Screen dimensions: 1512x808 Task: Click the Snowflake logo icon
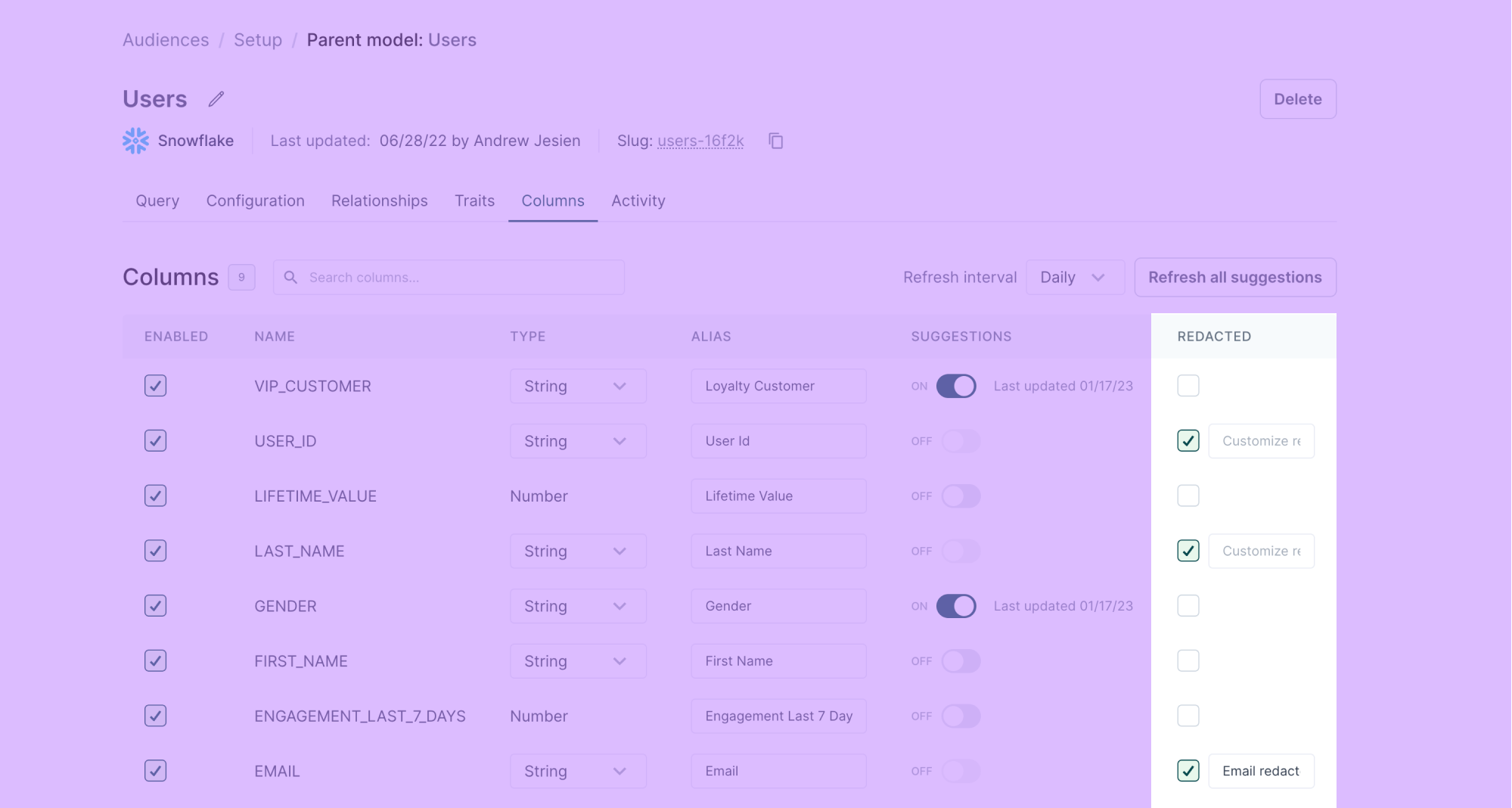point(136,141)
